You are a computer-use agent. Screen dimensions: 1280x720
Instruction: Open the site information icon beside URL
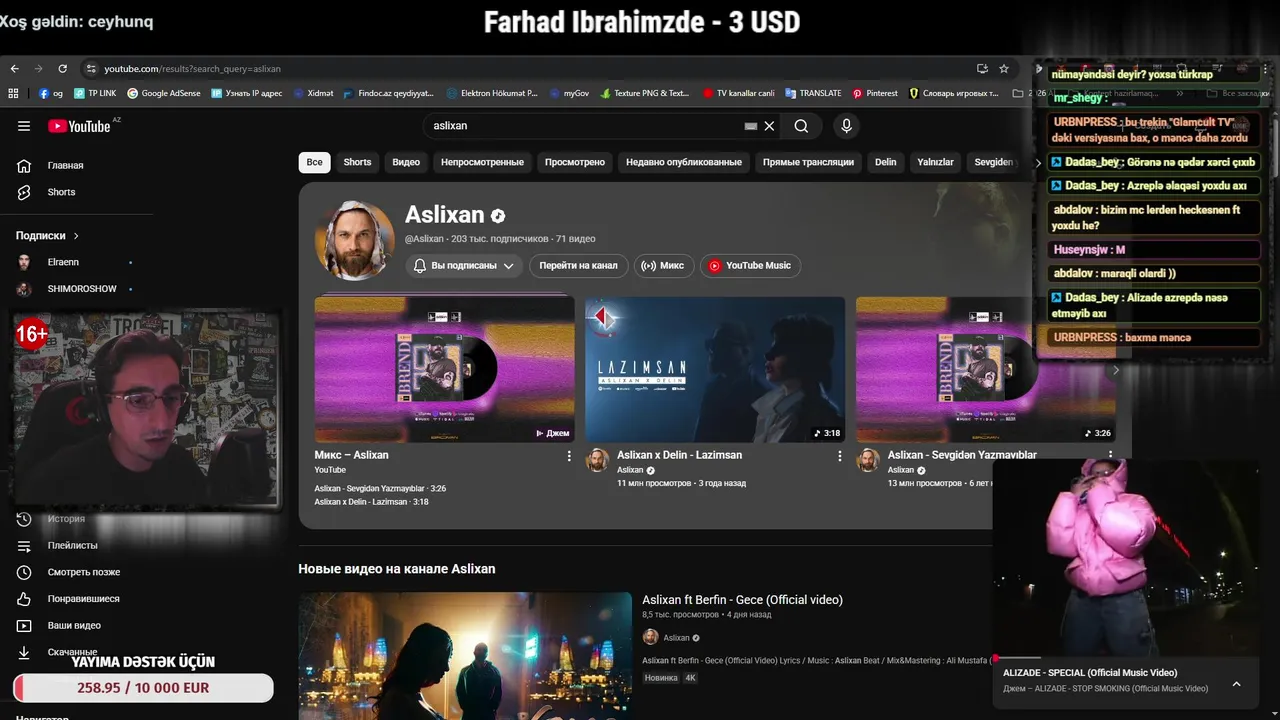click(91, 69)
